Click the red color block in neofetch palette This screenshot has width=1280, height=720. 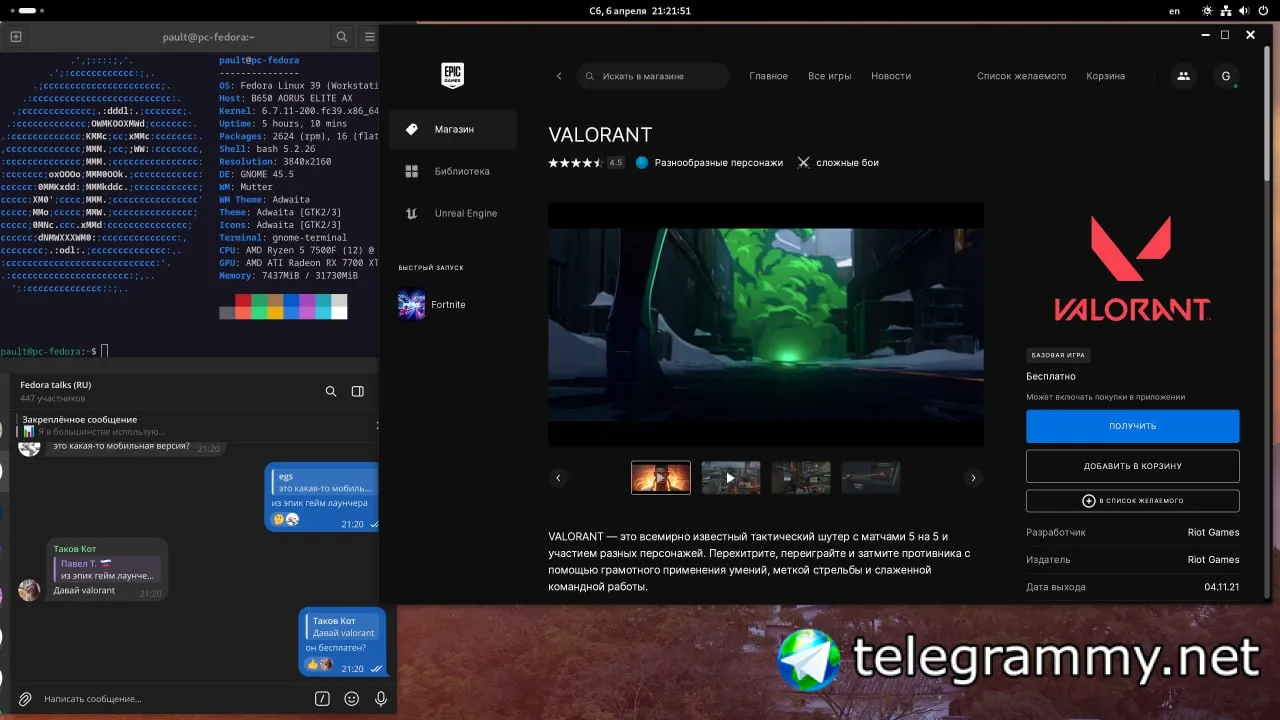243,300
